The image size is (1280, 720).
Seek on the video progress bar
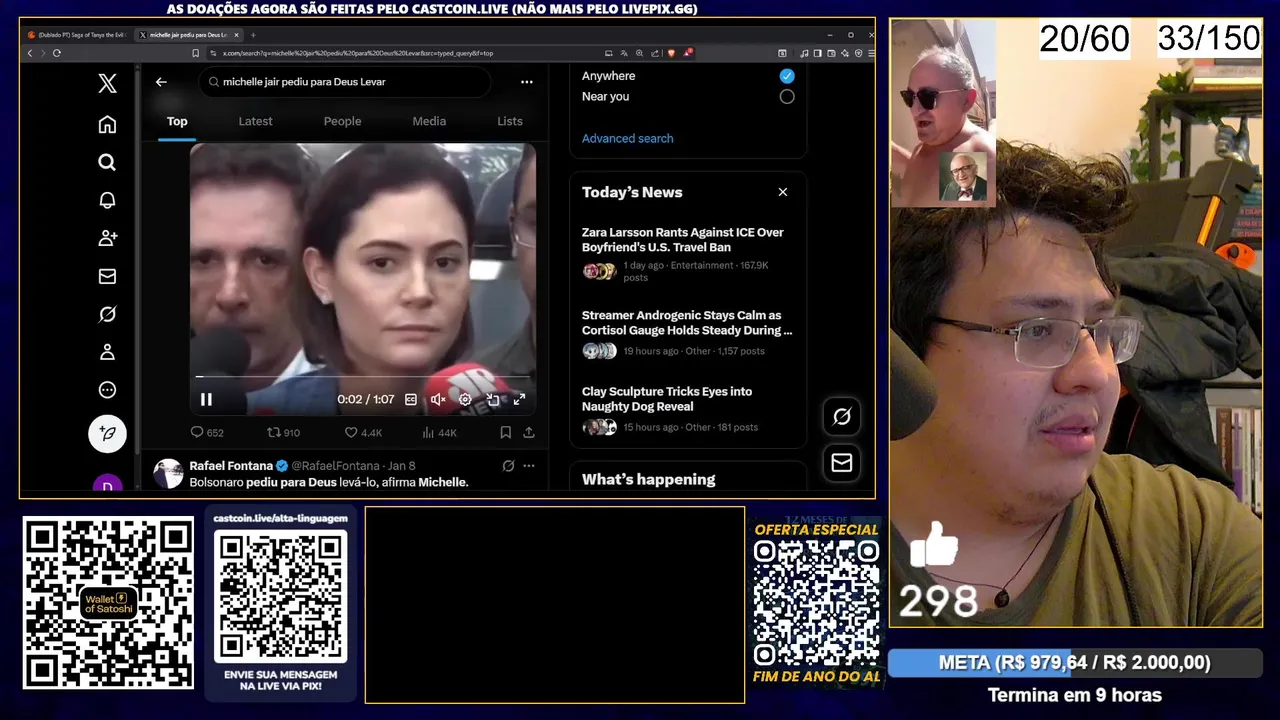point(362,377)
